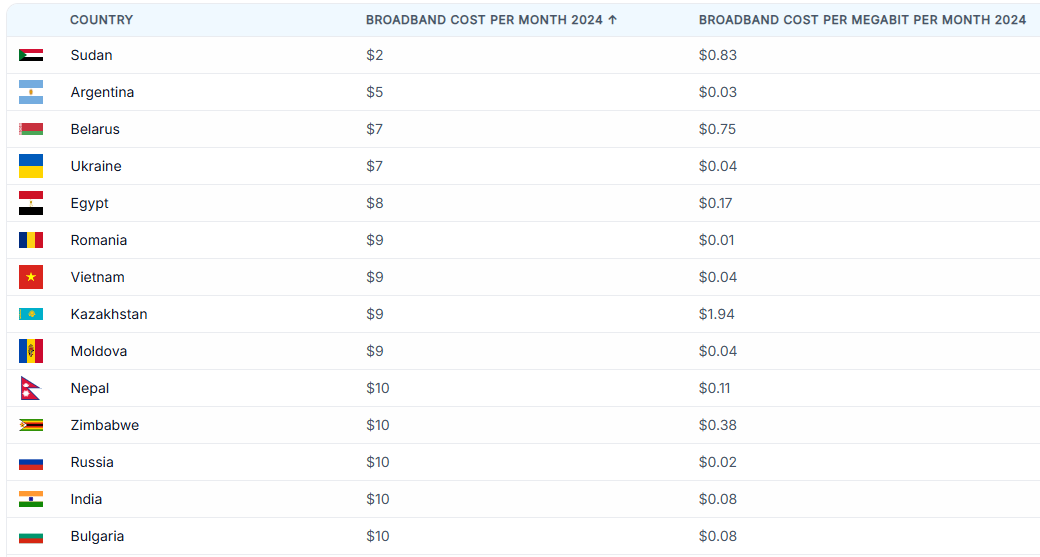Click the Kazakhstan flag icon
Viewport: 1040px width, 557px height.
click(x=31, y=314)
